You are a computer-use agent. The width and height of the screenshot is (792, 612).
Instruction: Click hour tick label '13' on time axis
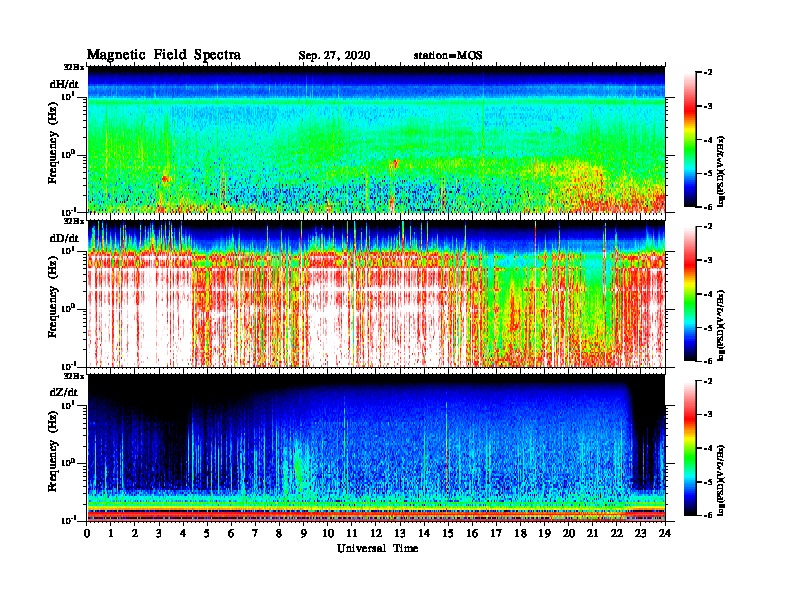(400, 533)
